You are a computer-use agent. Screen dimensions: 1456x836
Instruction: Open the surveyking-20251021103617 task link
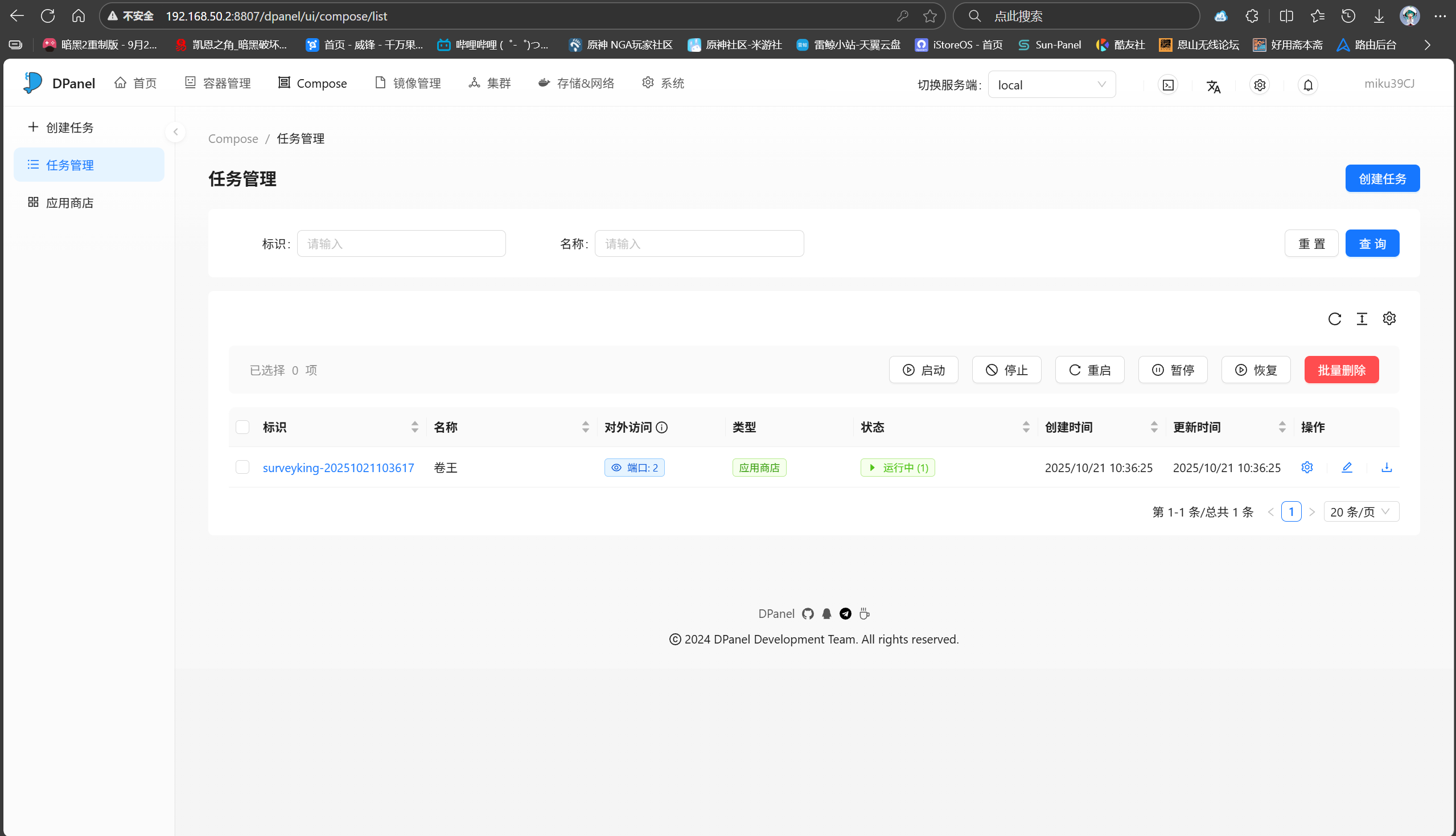(x=338, y=468)
